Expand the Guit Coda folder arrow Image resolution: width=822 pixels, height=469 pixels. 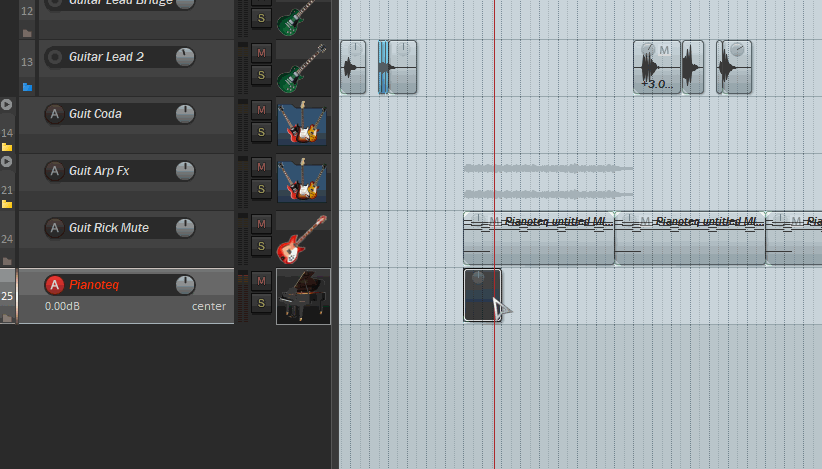tap(6, 104)
